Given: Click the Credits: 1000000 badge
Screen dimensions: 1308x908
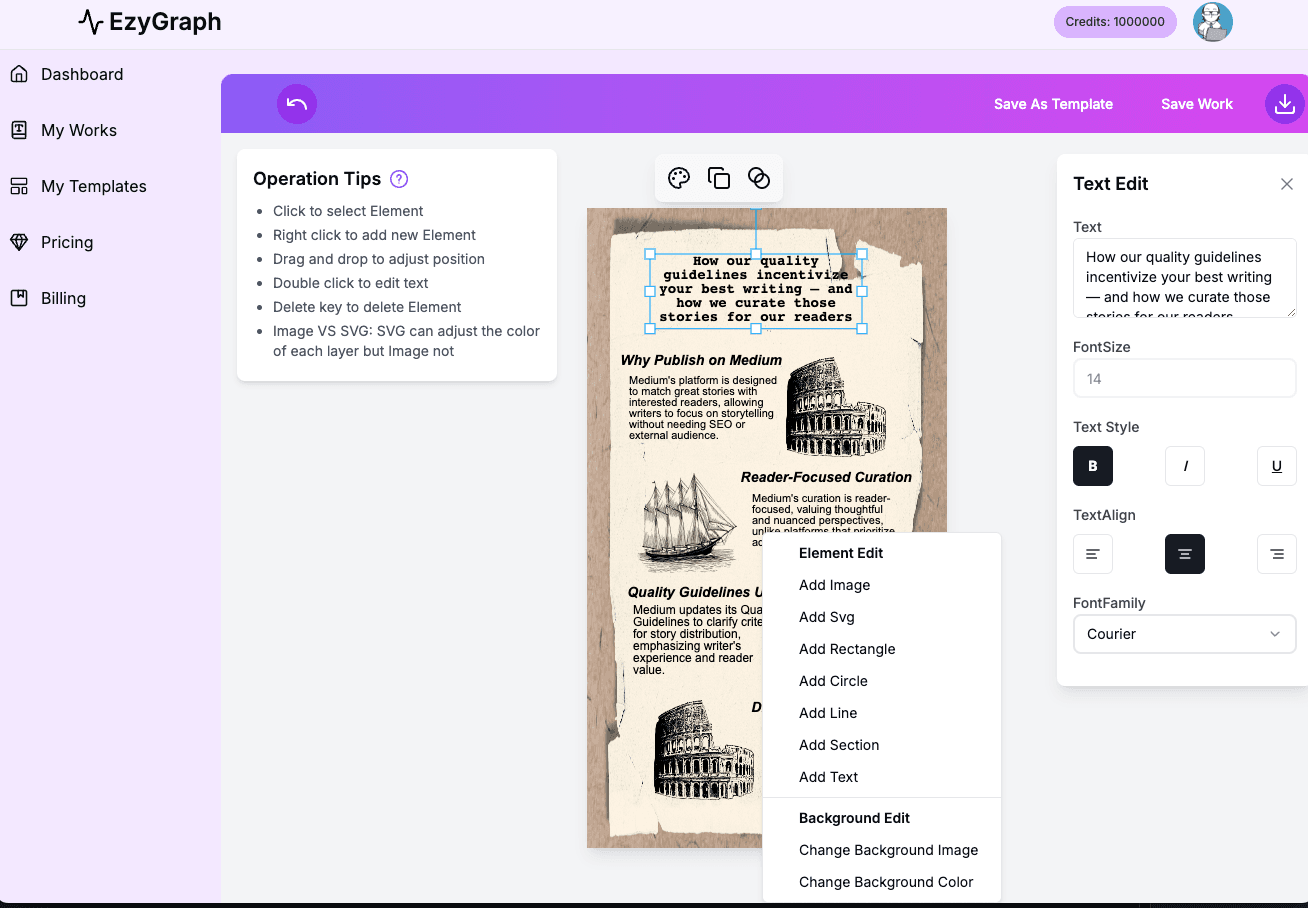Looking at the screenshot, I should point(1115,21).
